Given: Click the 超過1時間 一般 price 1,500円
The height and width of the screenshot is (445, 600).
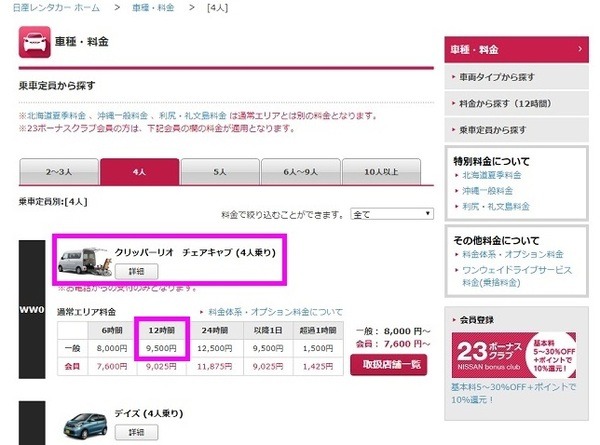Looking at the screenshot, I should pos(318,348).
